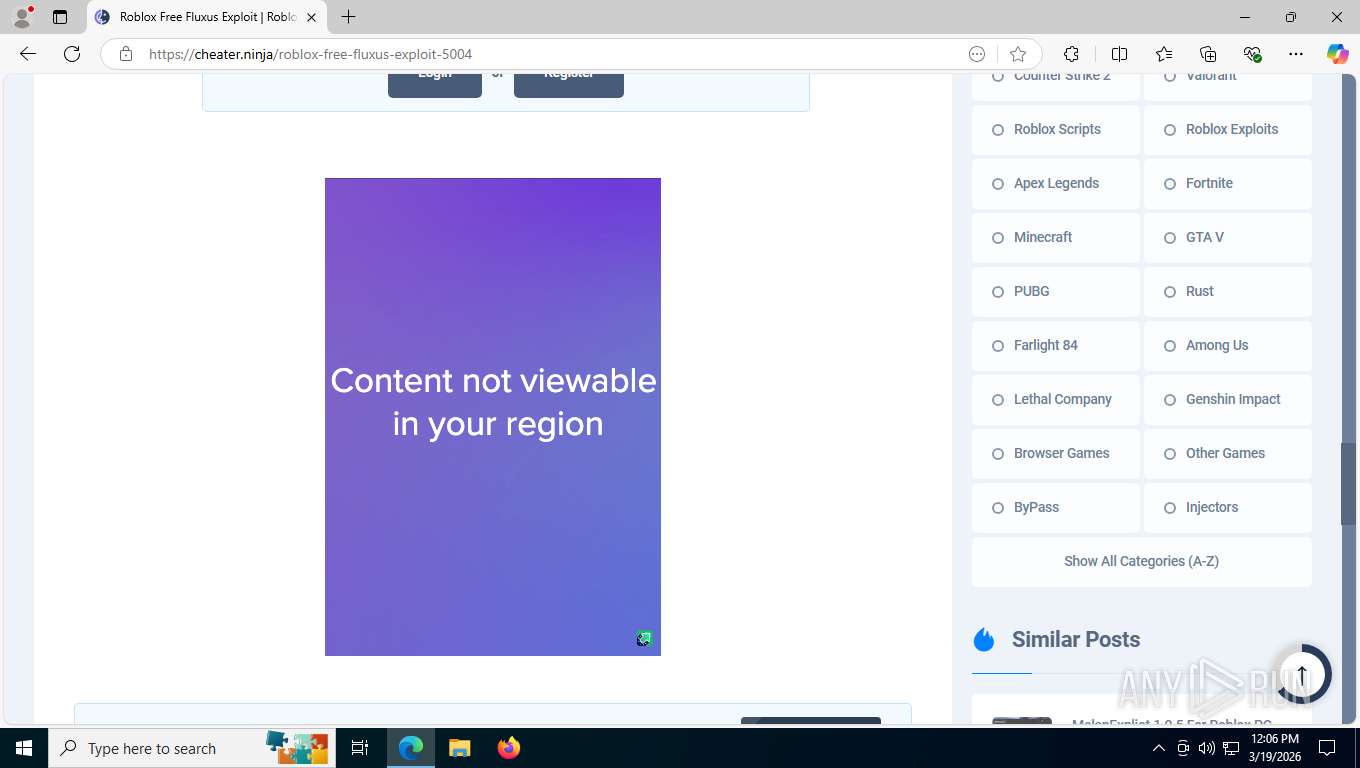Select the GTA V category
Screen dimensions: 1360x768
coord(1228,238)
